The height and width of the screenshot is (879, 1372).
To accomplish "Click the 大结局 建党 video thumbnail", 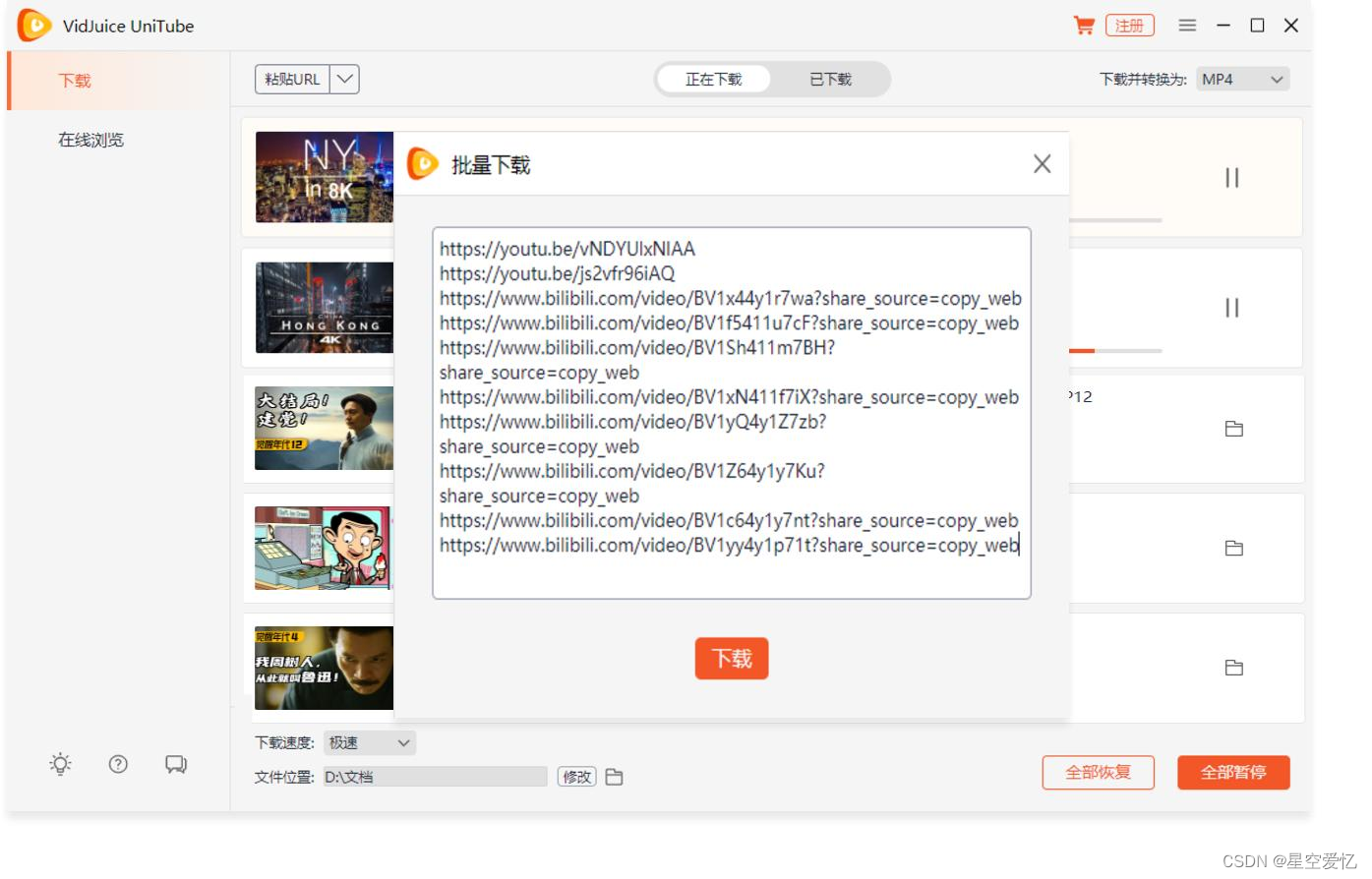I will (325, 428).
